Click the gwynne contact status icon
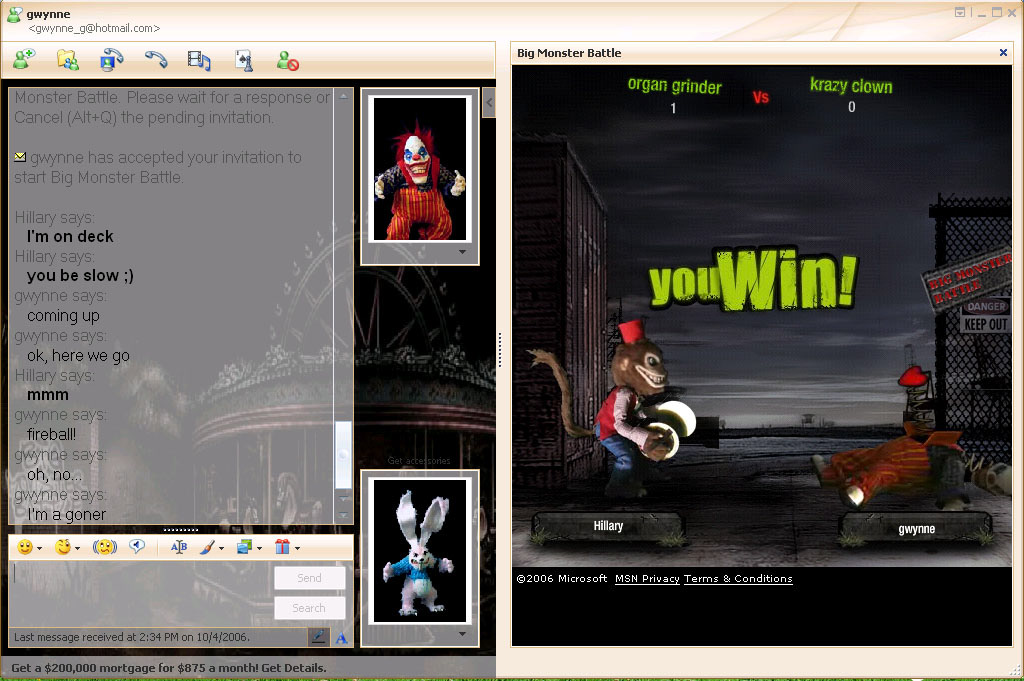 pyautogui.click(x=14, y=15)
